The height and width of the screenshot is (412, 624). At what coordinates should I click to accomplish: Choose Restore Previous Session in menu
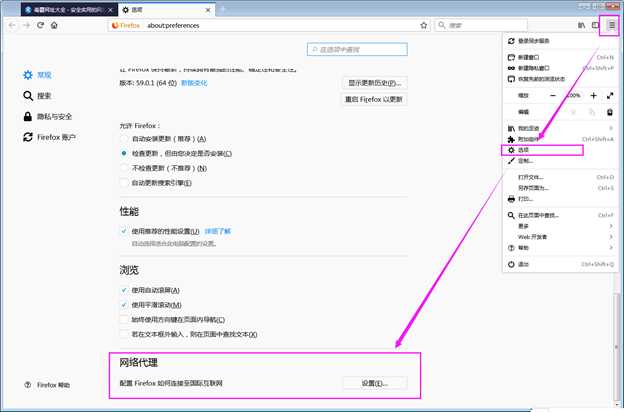[561, 79]
